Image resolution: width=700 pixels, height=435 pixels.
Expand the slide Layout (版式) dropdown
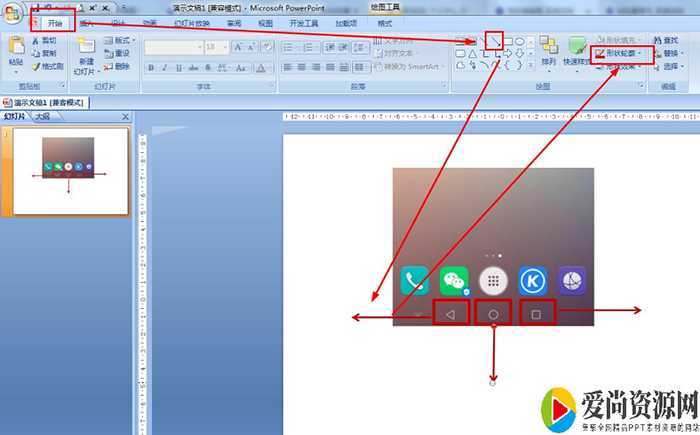click(x=122, y=41)
